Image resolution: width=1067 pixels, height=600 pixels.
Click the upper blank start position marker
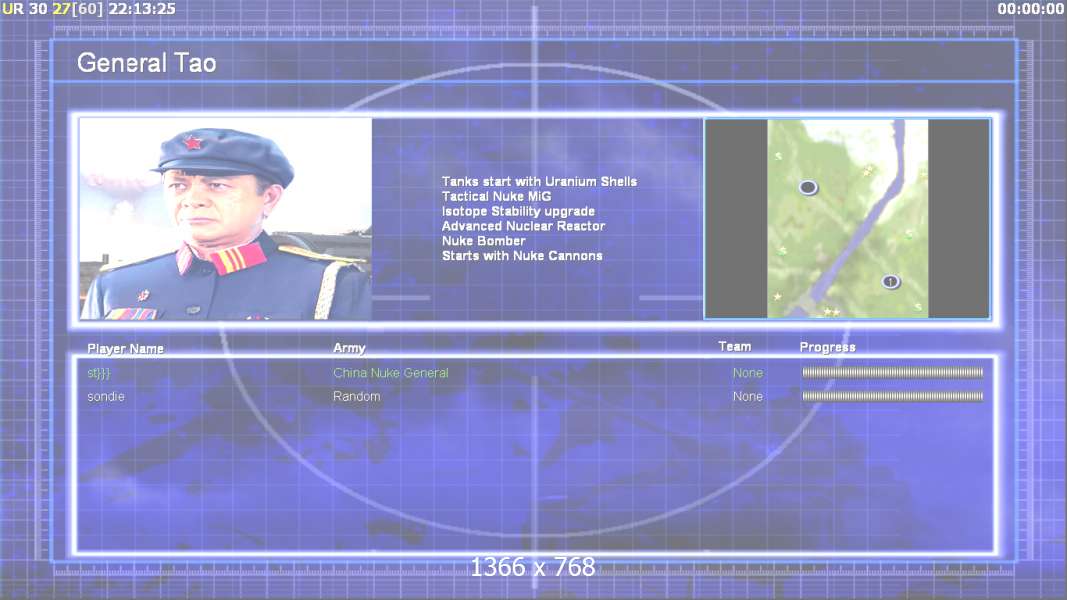(808, 187)
